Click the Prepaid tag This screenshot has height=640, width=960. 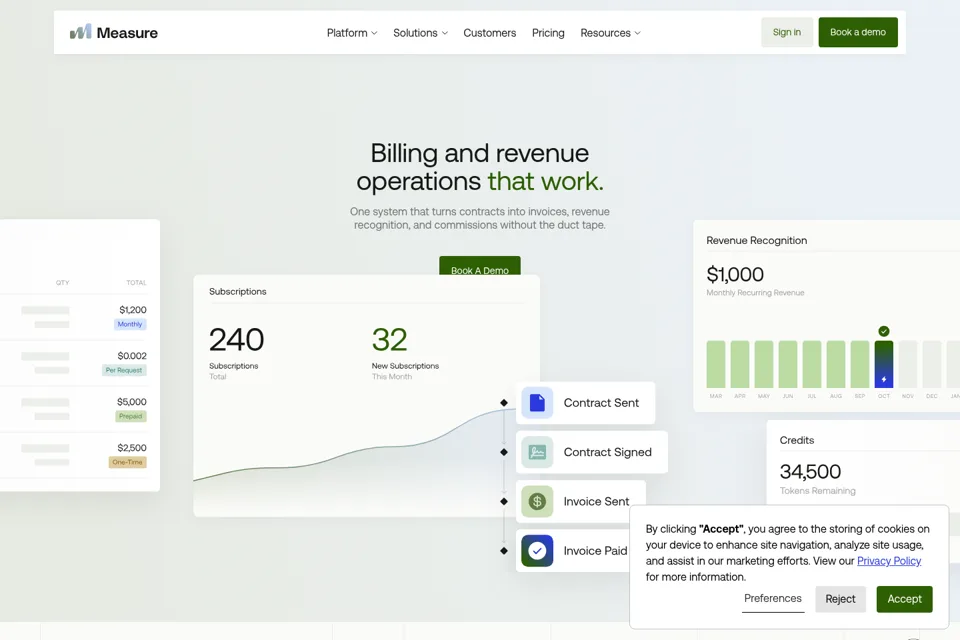point(130,416)
